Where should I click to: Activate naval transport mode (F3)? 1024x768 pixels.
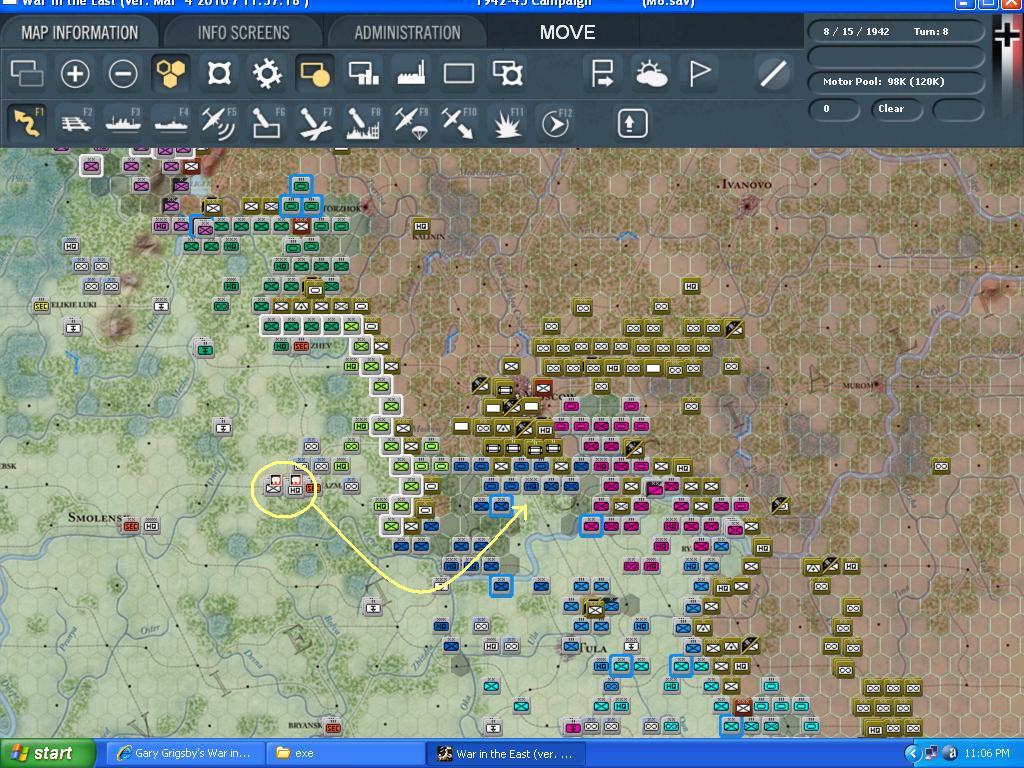[122, 122]
